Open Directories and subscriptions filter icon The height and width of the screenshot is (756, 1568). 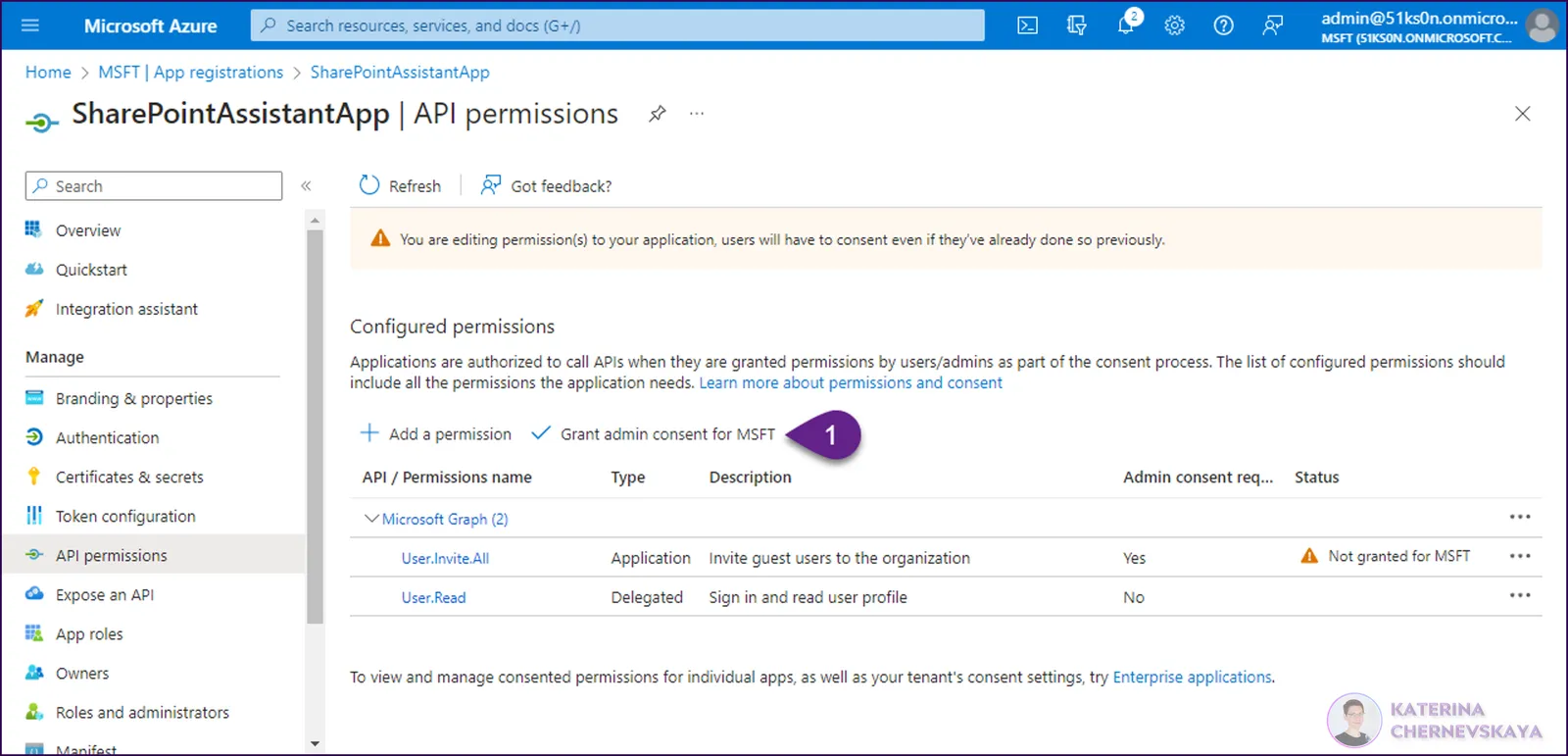(x=1076, y=25)
